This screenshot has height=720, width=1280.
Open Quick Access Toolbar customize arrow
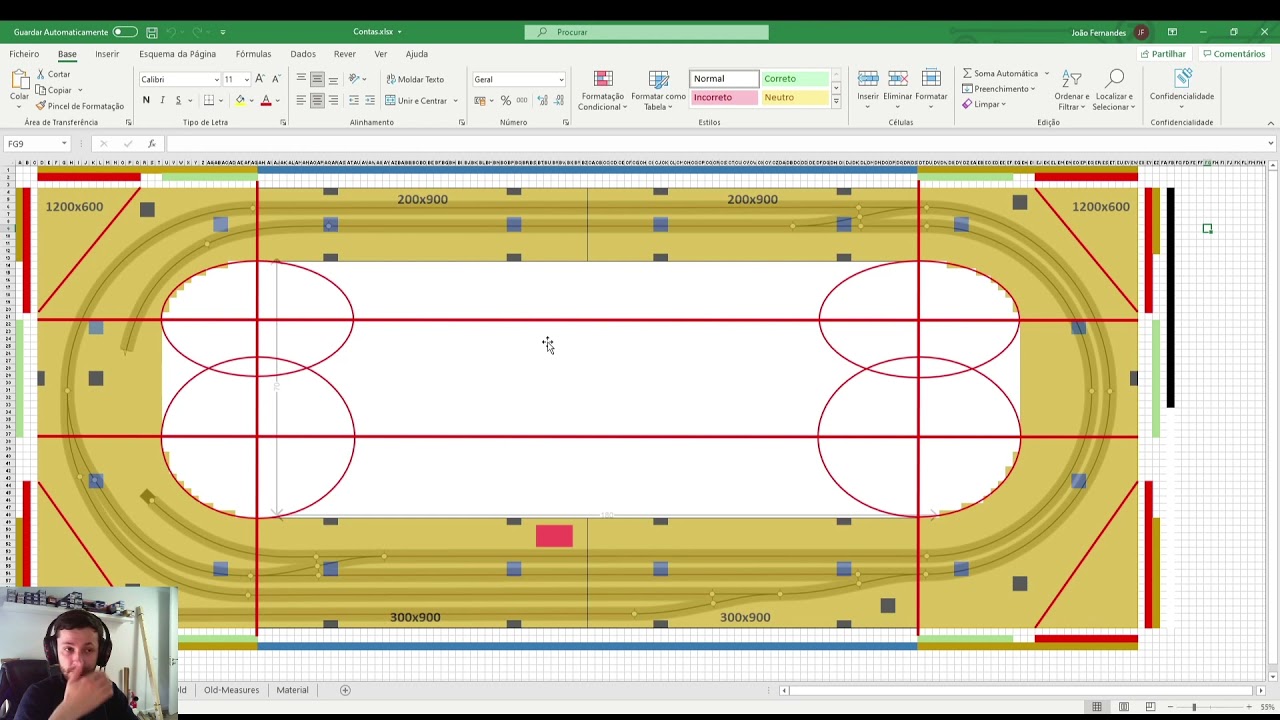(x=222, y=32)
